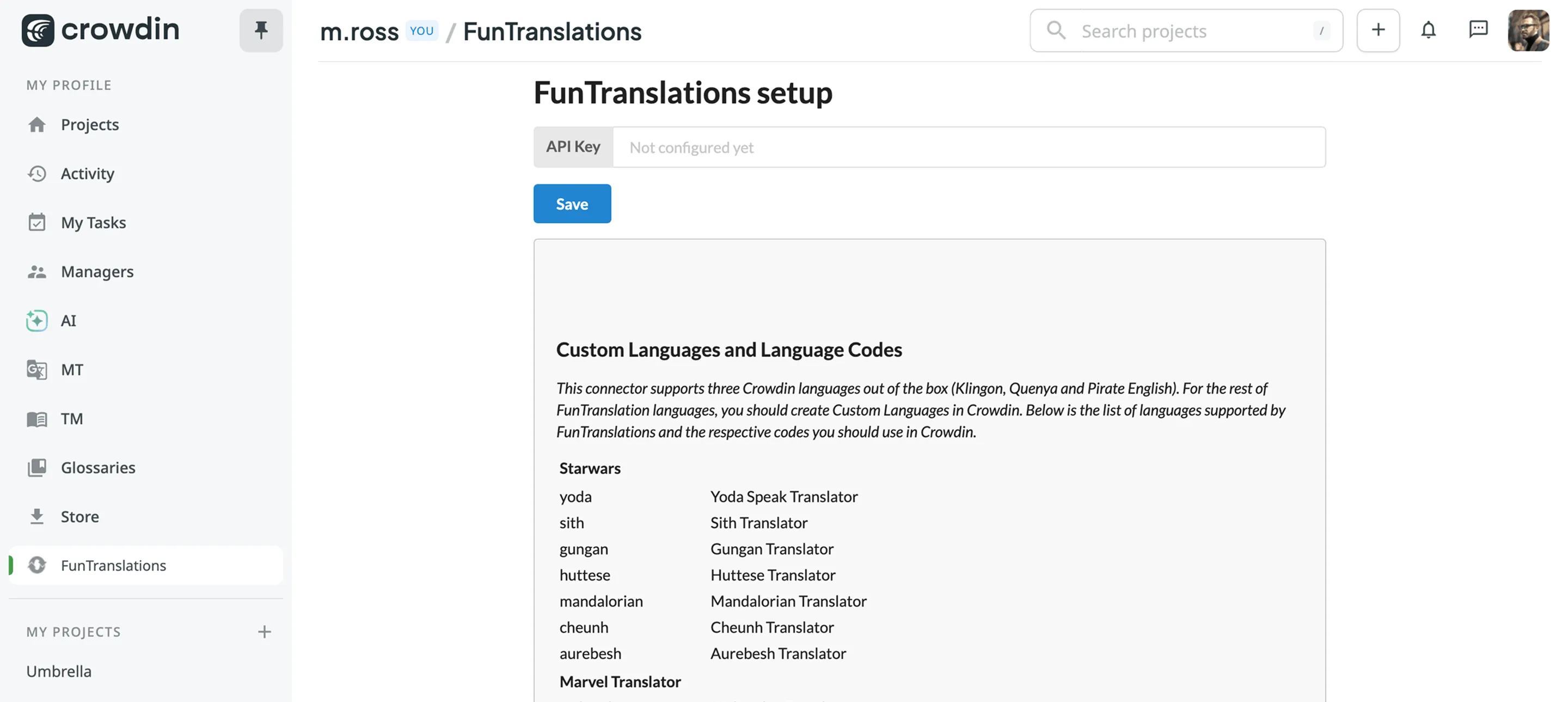Focus the Search projects field
The image size is (1568, 702).
1187,30
